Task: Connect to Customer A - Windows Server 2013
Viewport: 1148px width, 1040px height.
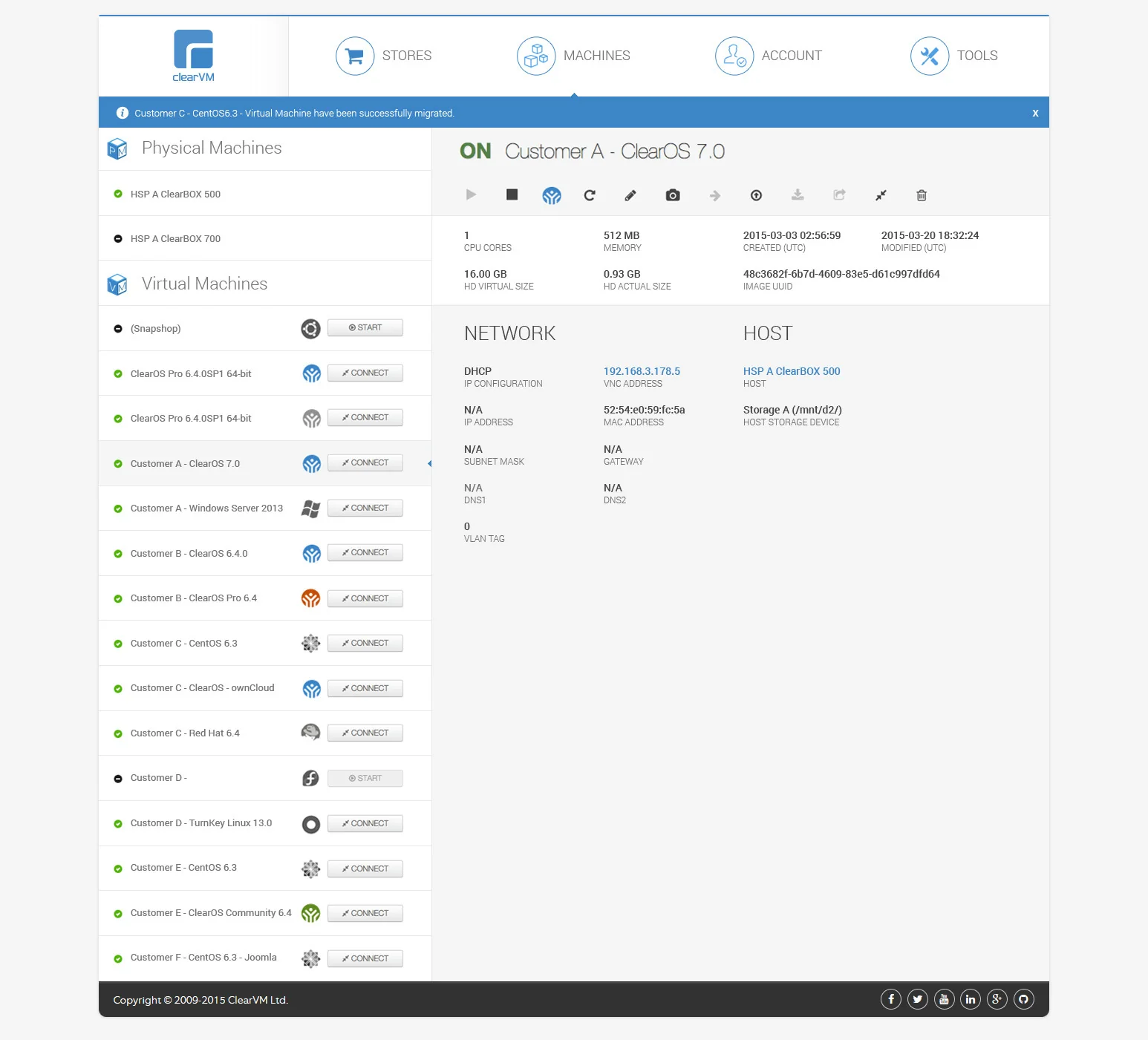Action: coord(365,508)
